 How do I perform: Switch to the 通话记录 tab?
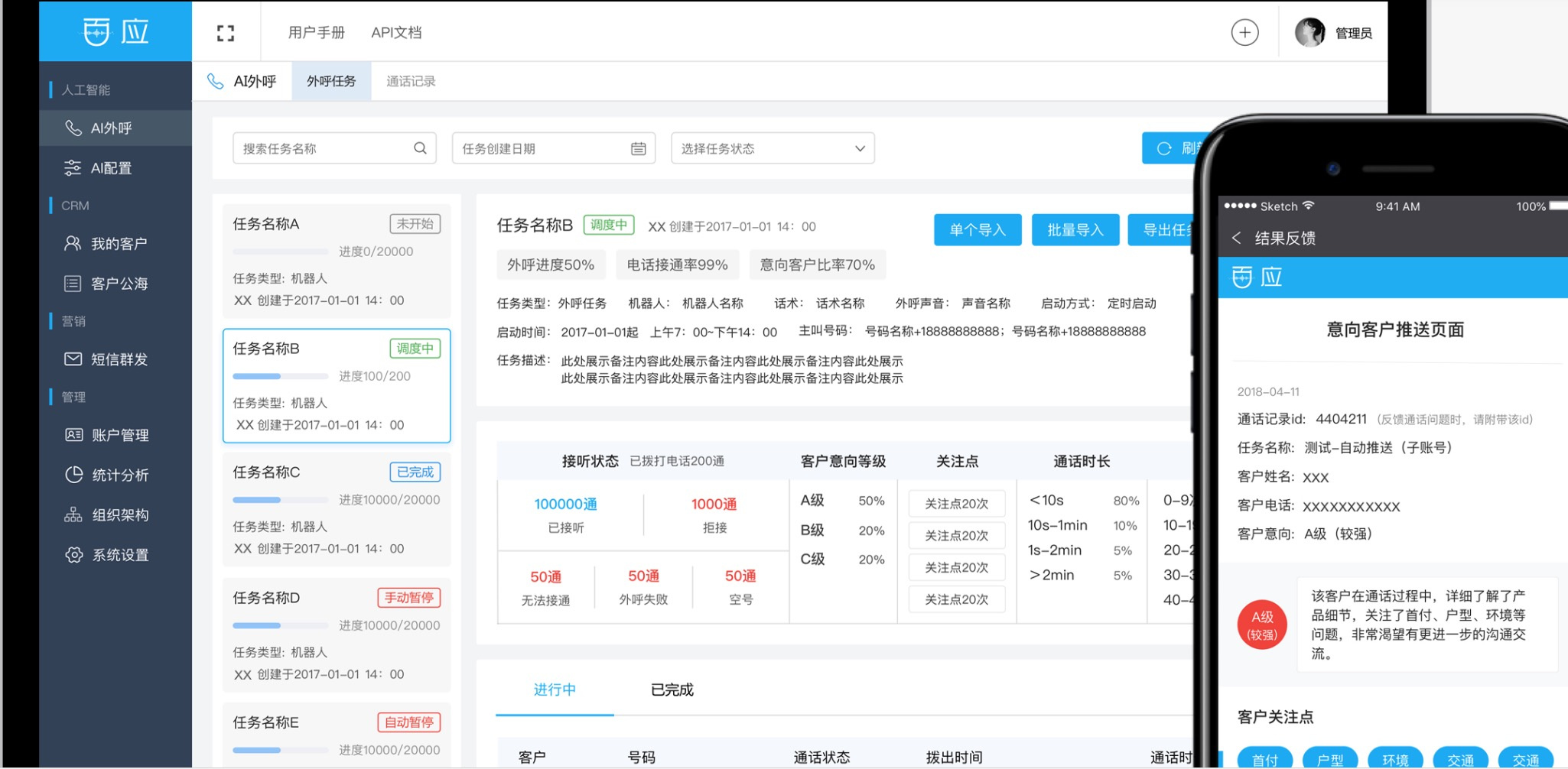411,81
